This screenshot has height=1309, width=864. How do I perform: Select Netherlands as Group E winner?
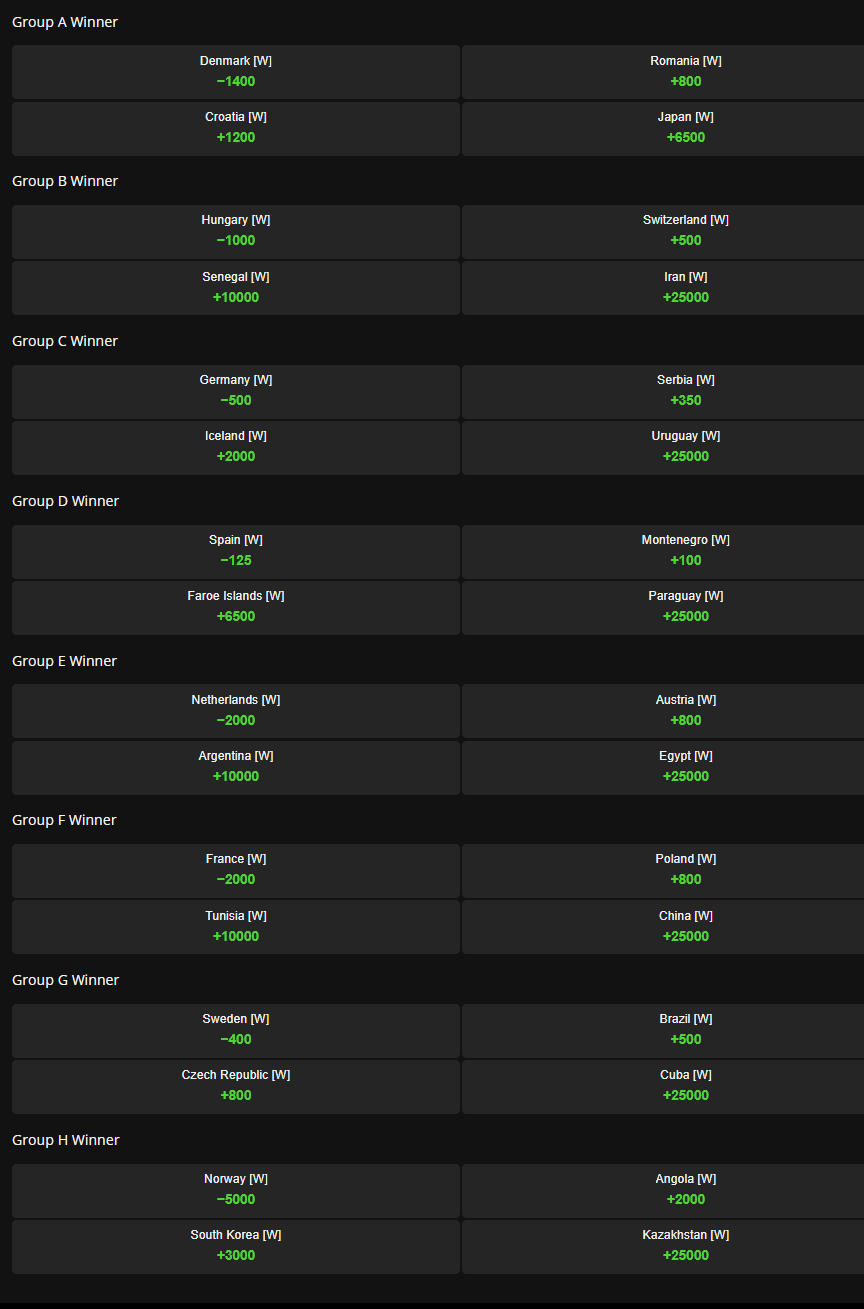point(236,710)
